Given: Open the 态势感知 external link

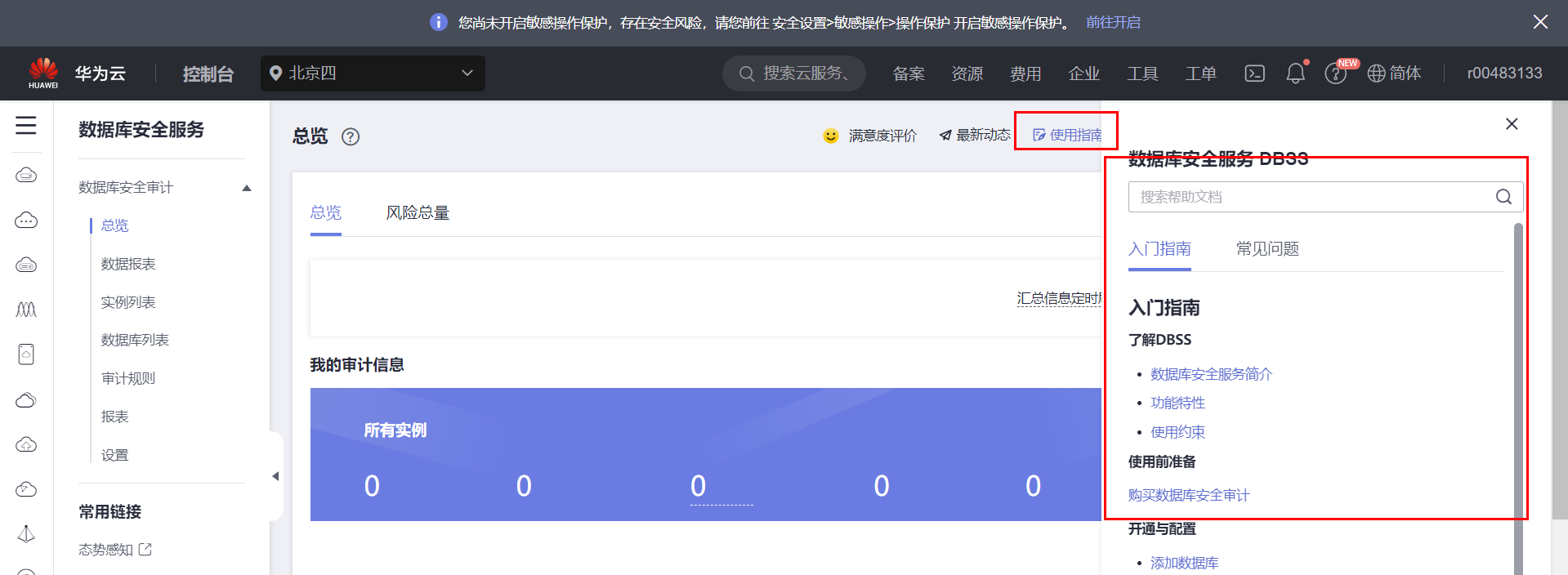Looking at the screenshot, I should point(115,550).
